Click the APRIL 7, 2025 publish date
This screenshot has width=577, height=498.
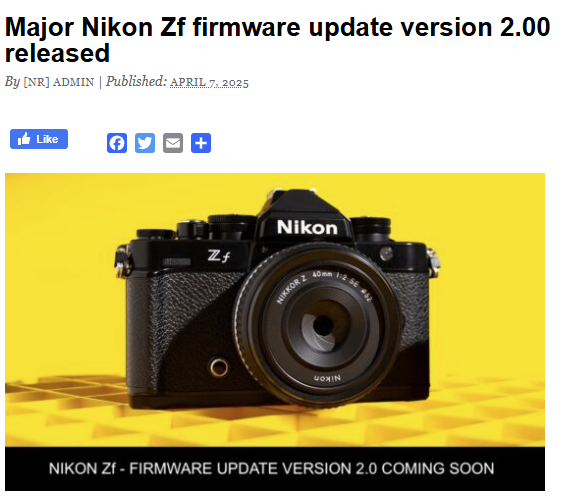209,82
